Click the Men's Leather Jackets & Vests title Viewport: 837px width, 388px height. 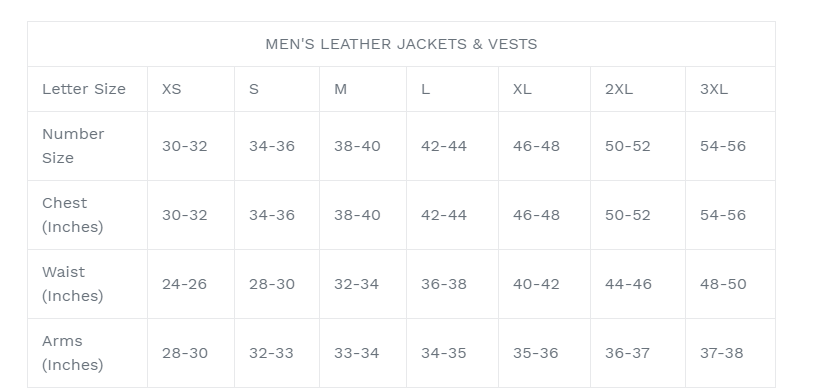(x=401, y=44)
